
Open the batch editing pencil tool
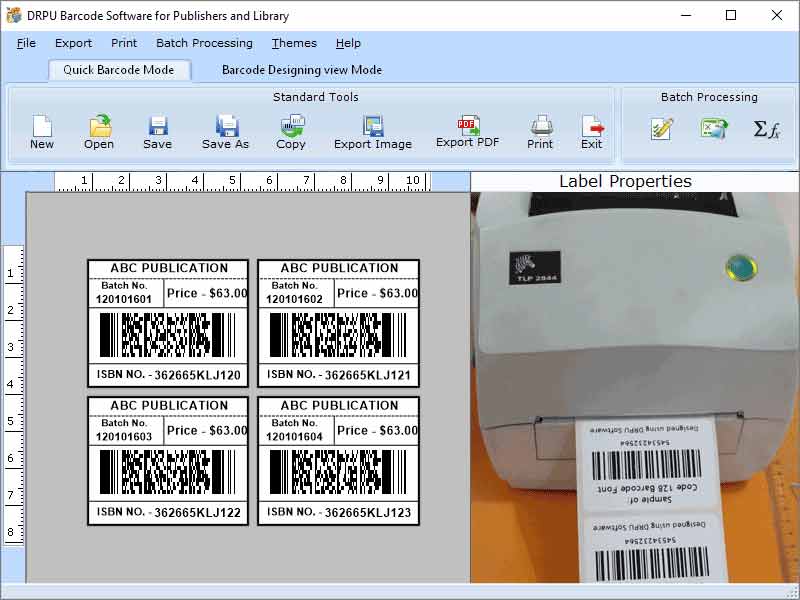pyautogui.click(x=661, y=130)
